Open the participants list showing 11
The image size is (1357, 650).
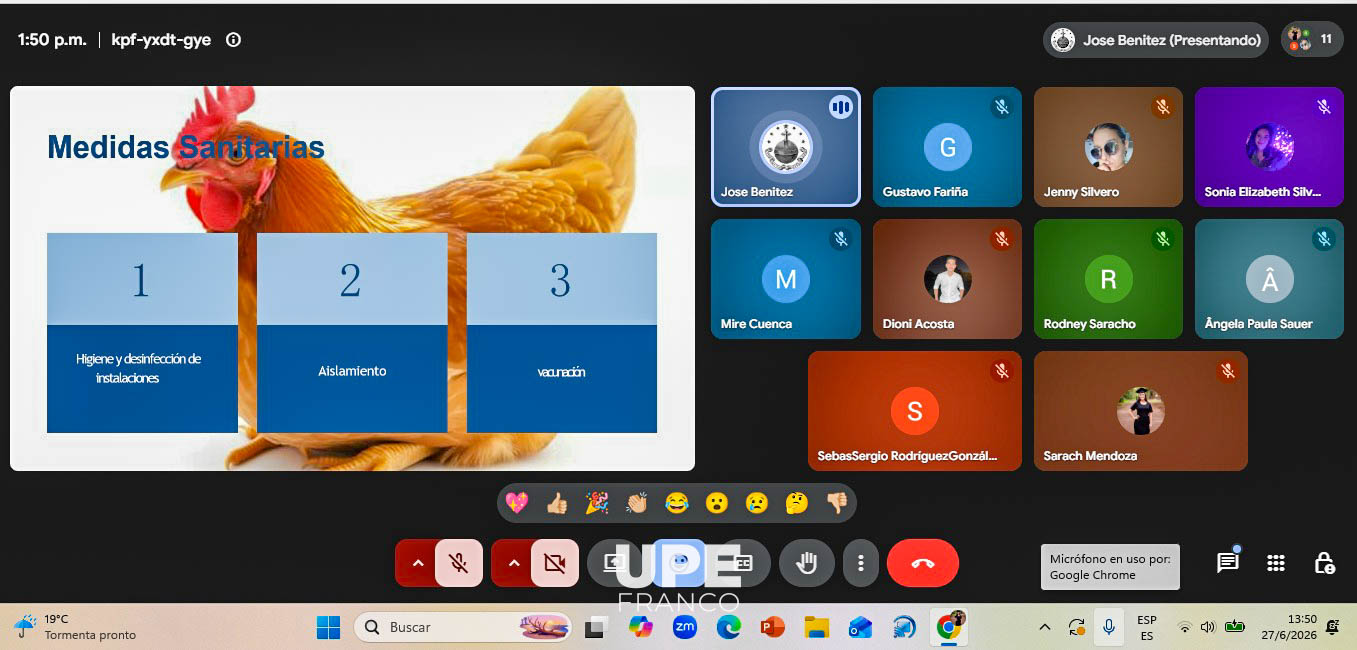(1312, 40)
